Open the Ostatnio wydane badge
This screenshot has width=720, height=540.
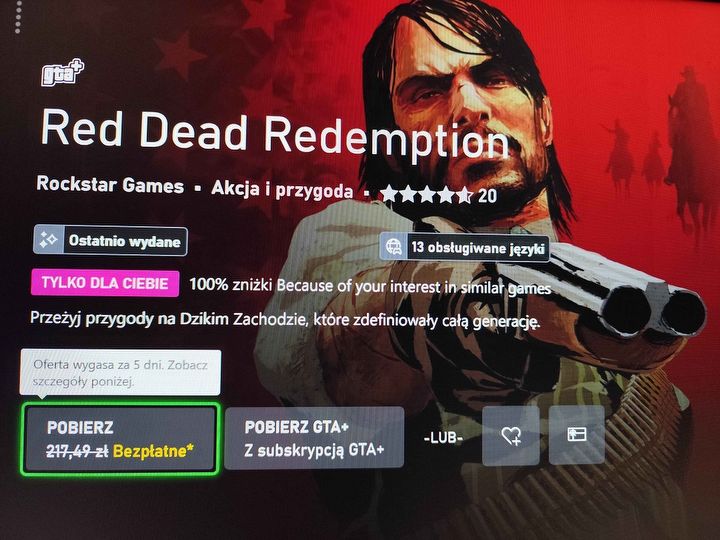110,240
